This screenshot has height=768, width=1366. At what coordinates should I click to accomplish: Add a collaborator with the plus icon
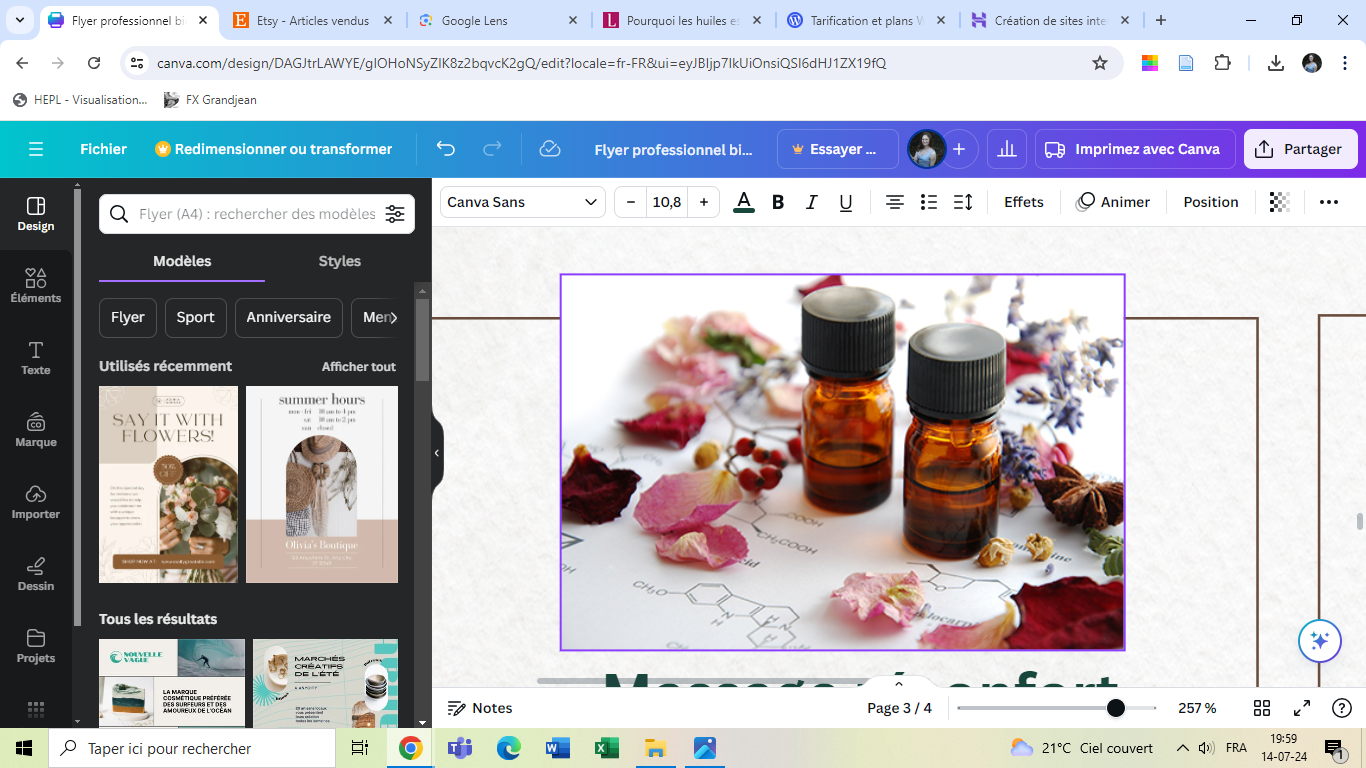[x=959, y=149]
